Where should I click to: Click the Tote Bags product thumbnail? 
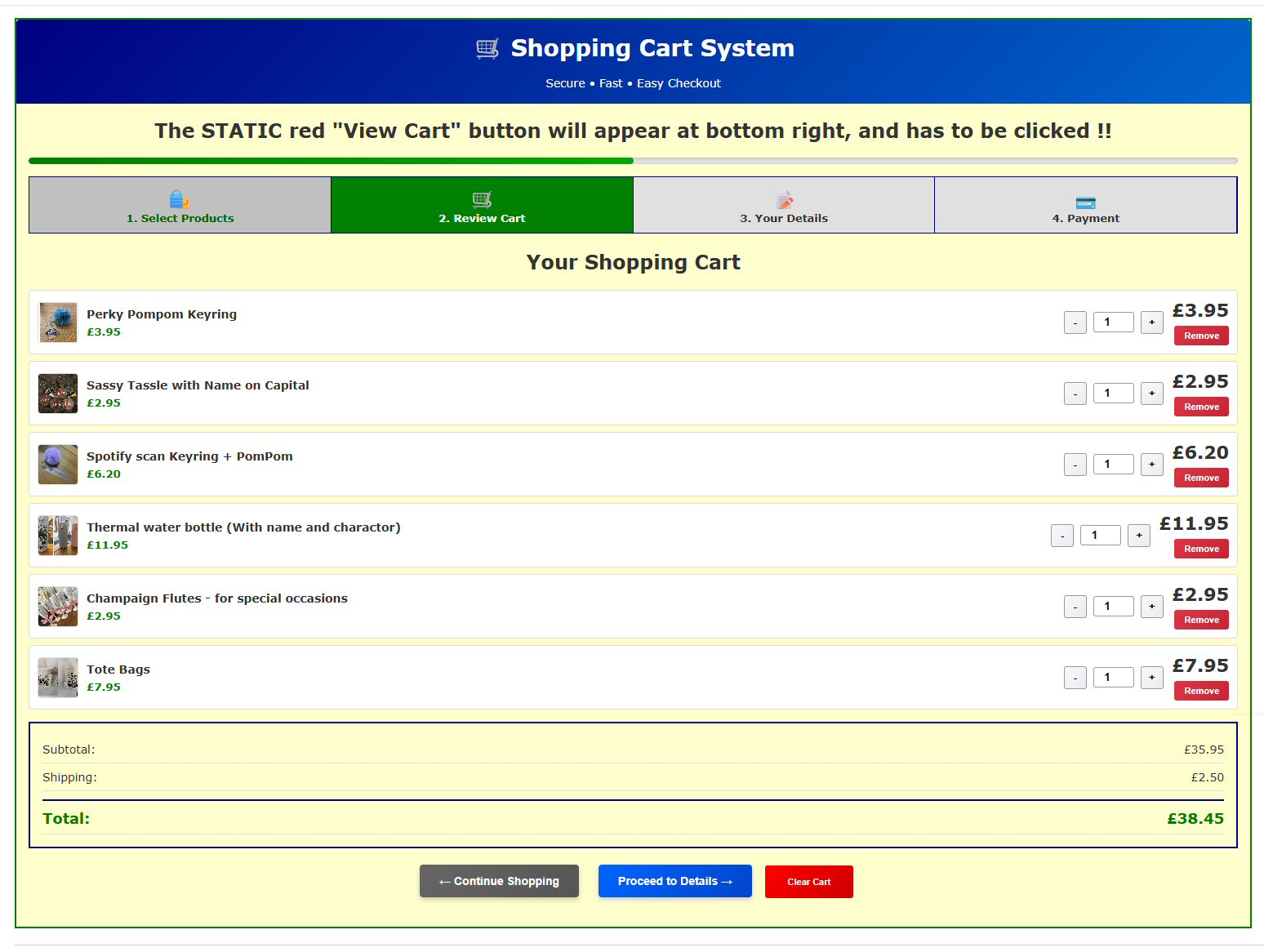point(58,678)
